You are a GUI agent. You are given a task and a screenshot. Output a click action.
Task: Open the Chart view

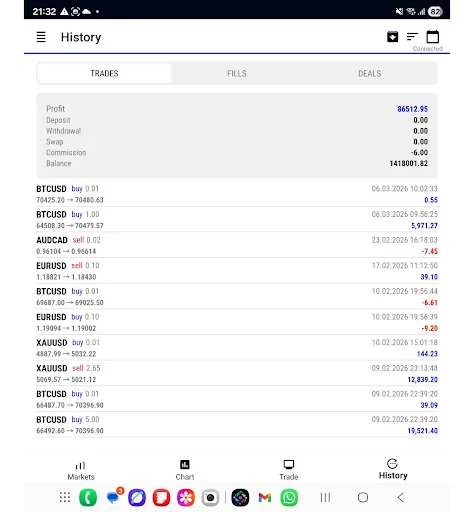pyautogui.click(x=185, y=470)
